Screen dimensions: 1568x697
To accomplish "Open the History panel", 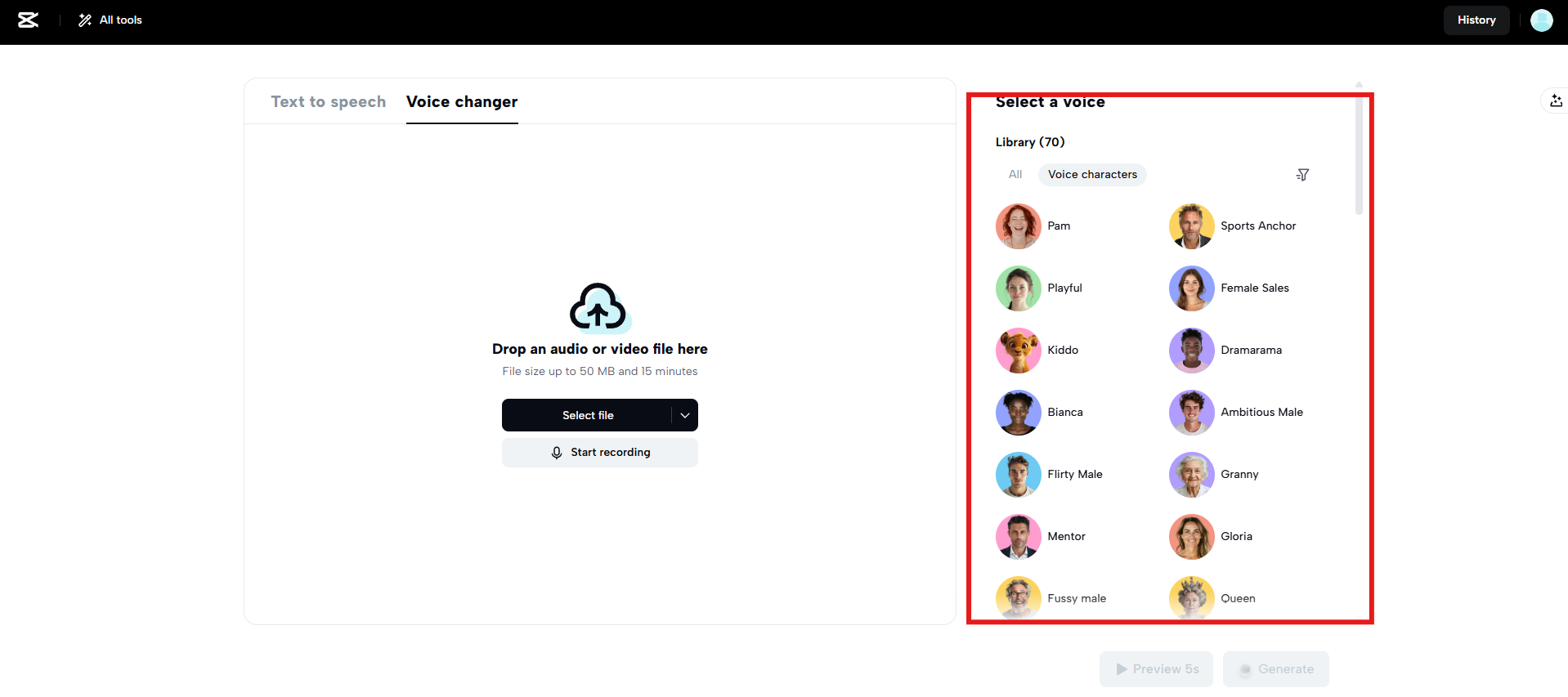I will pyautogui.click(x=1476, y=20).
